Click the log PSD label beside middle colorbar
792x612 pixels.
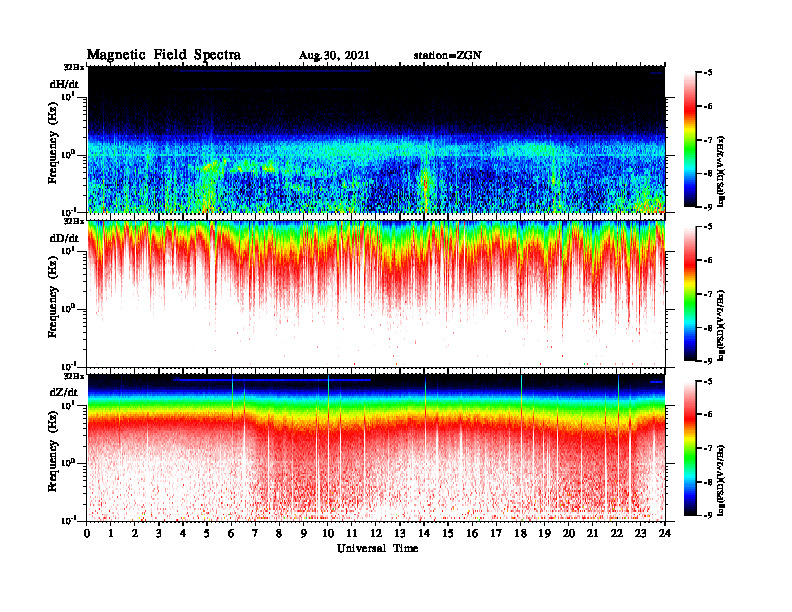click(721, 325)
